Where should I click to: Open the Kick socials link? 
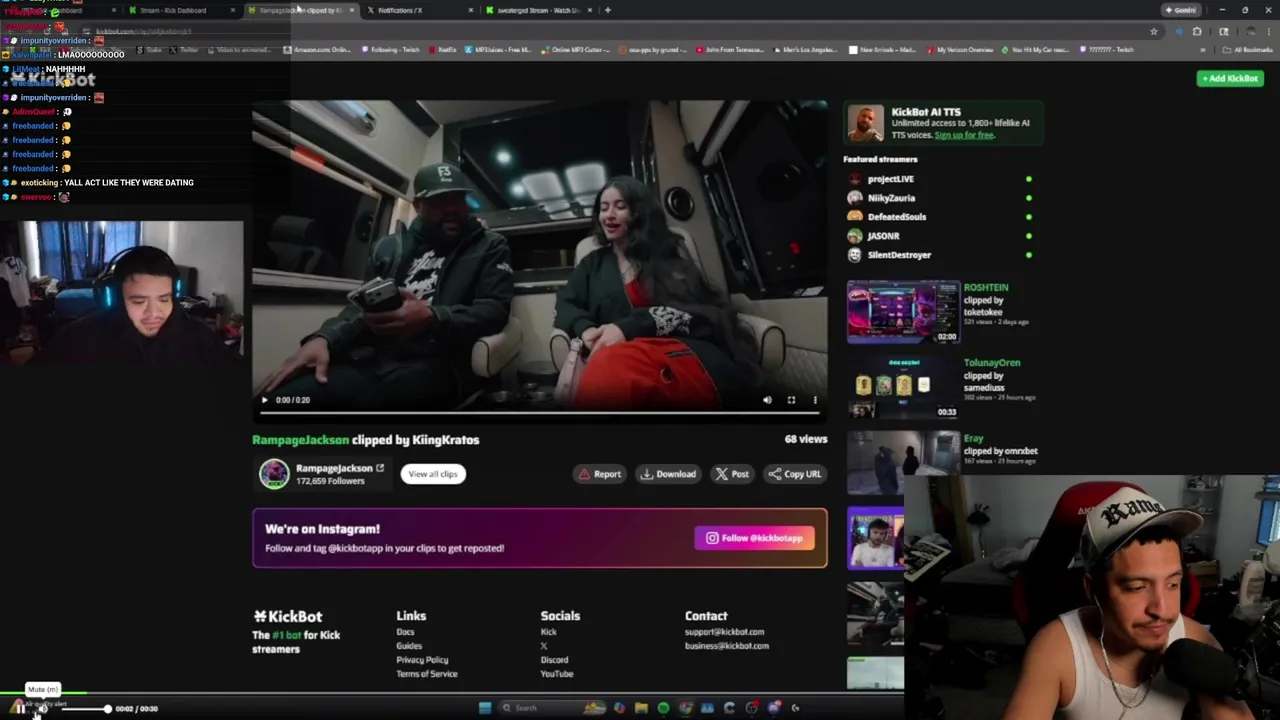tap(548, 632)
